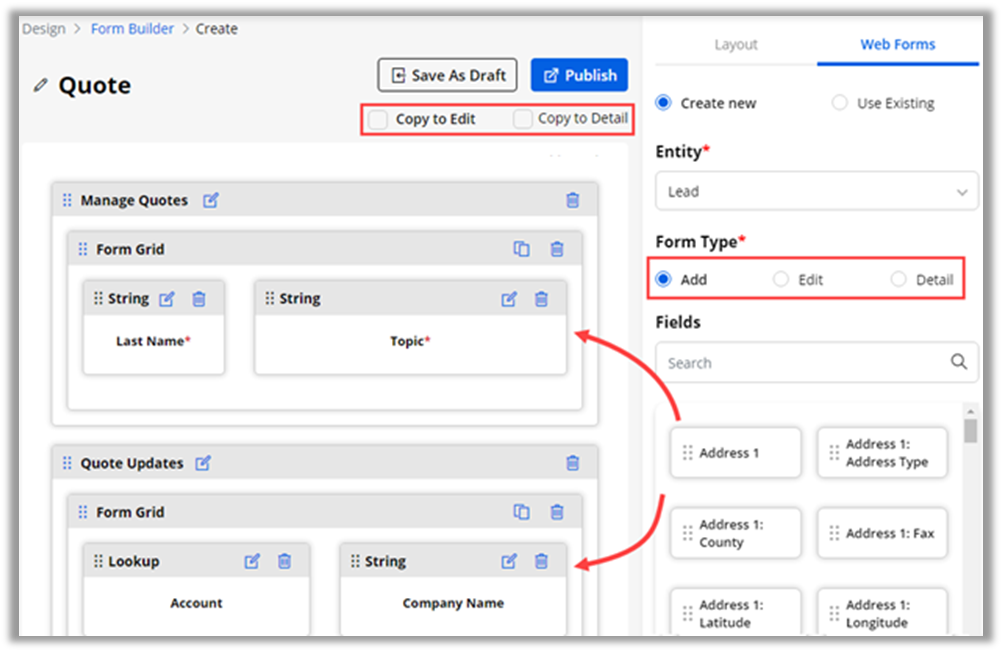The width and height of the screenshot is (1003, 652).
Task: Edit the Manage Quotes section name
Action: click(x=210, y=200)
